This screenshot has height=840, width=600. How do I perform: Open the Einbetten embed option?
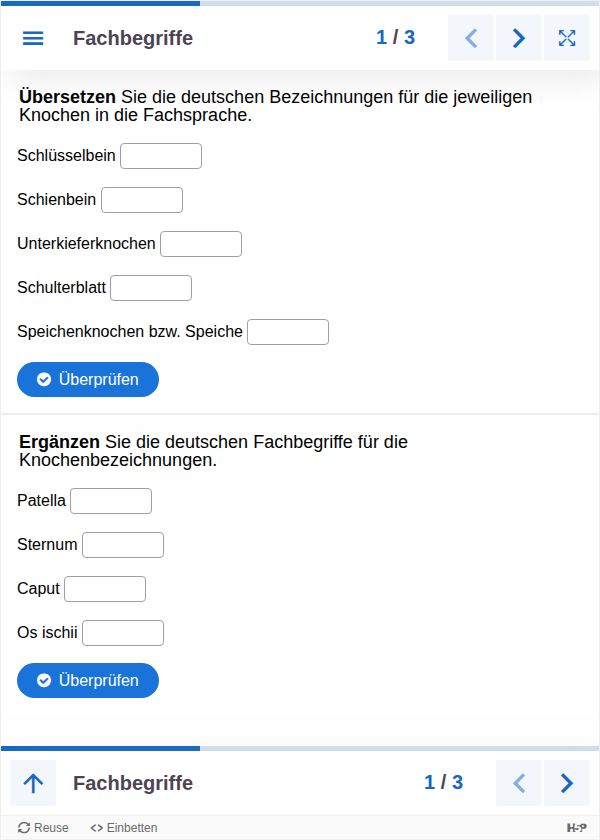[124, 828]
